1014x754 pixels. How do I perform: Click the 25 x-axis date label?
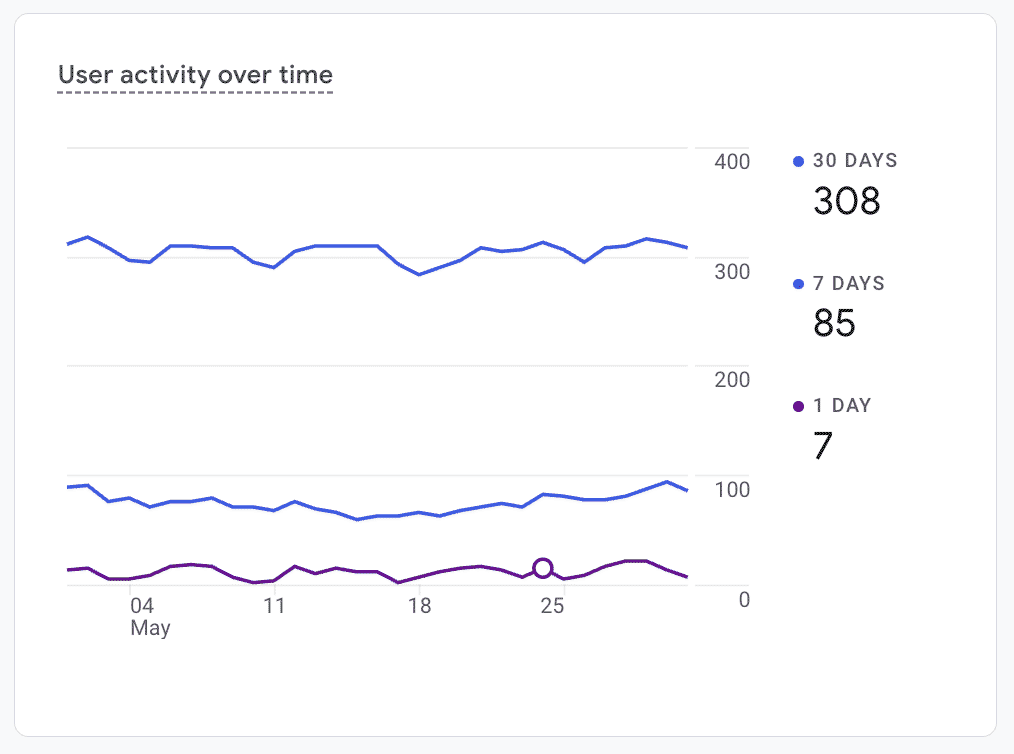pyautogui.click(x=553, y=606)
